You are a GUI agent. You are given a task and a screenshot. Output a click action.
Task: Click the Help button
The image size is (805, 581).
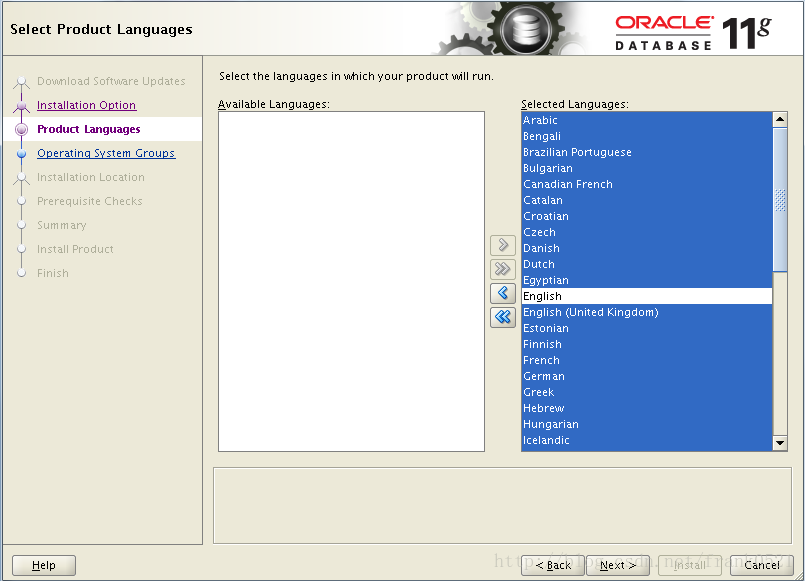44,565
